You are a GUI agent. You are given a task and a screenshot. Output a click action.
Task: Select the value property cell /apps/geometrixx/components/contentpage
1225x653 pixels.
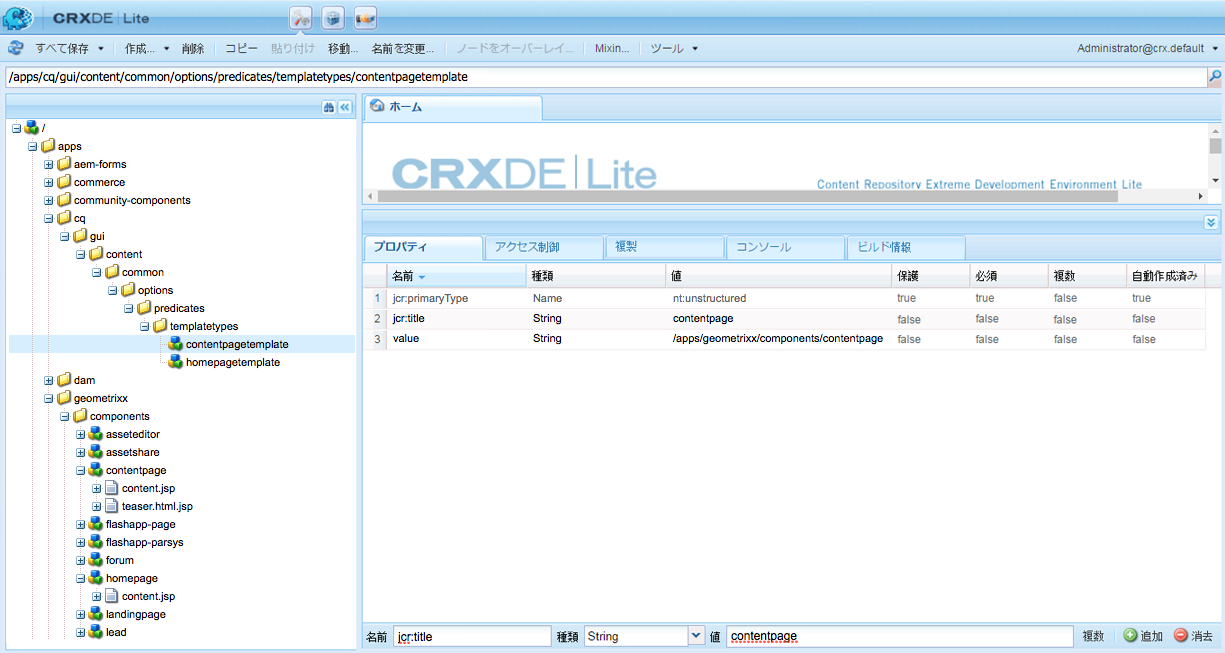tap(778, 339)
